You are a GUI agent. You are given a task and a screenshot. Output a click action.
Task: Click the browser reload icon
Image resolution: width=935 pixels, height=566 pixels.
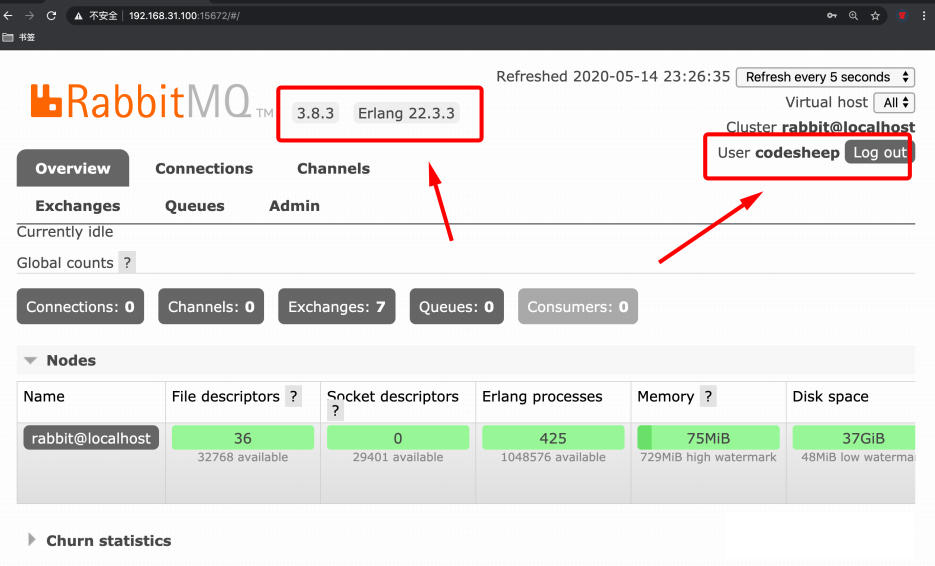point(51,16)
